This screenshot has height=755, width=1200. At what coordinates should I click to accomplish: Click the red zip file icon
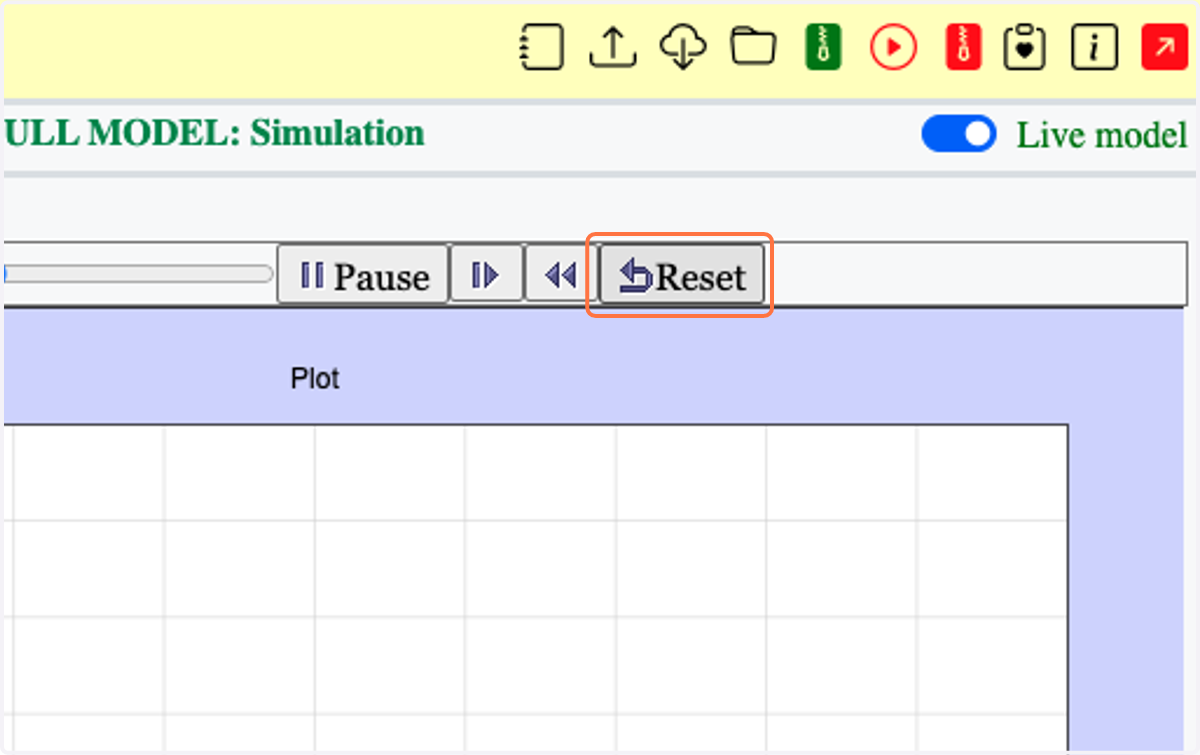[x=964, y=47]
